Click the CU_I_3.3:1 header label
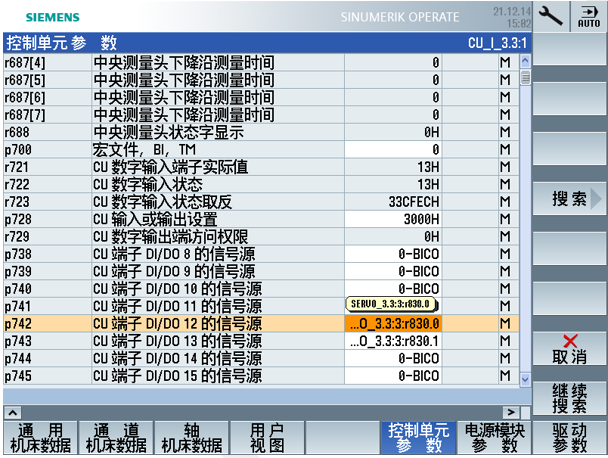Screen dimensions: 608x458 497,43
